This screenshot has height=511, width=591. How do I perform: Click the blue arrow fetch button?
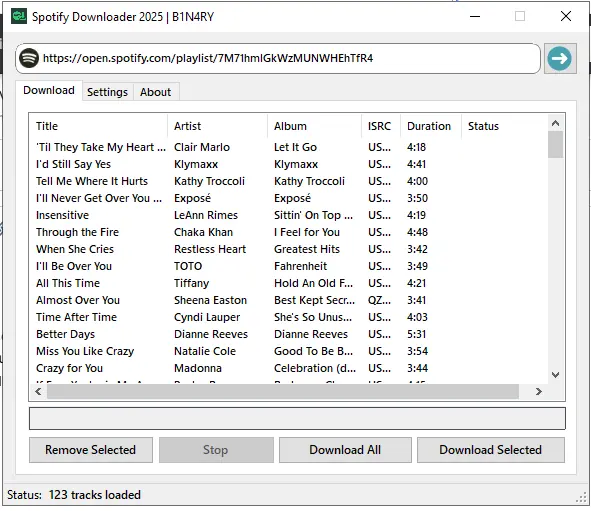pos(560,58)
